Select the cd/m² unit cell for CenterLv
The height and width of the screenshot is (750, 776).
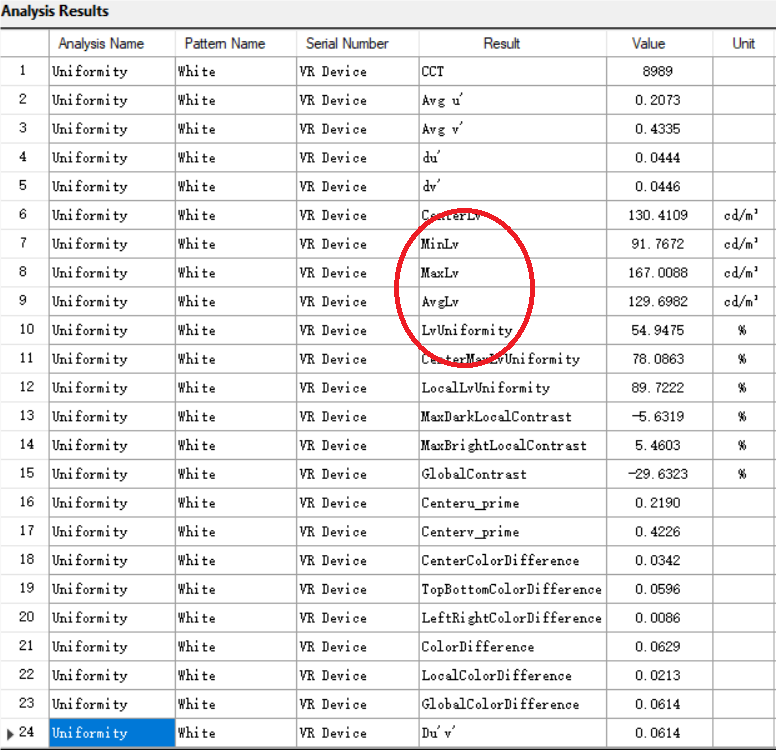[742, 215]
